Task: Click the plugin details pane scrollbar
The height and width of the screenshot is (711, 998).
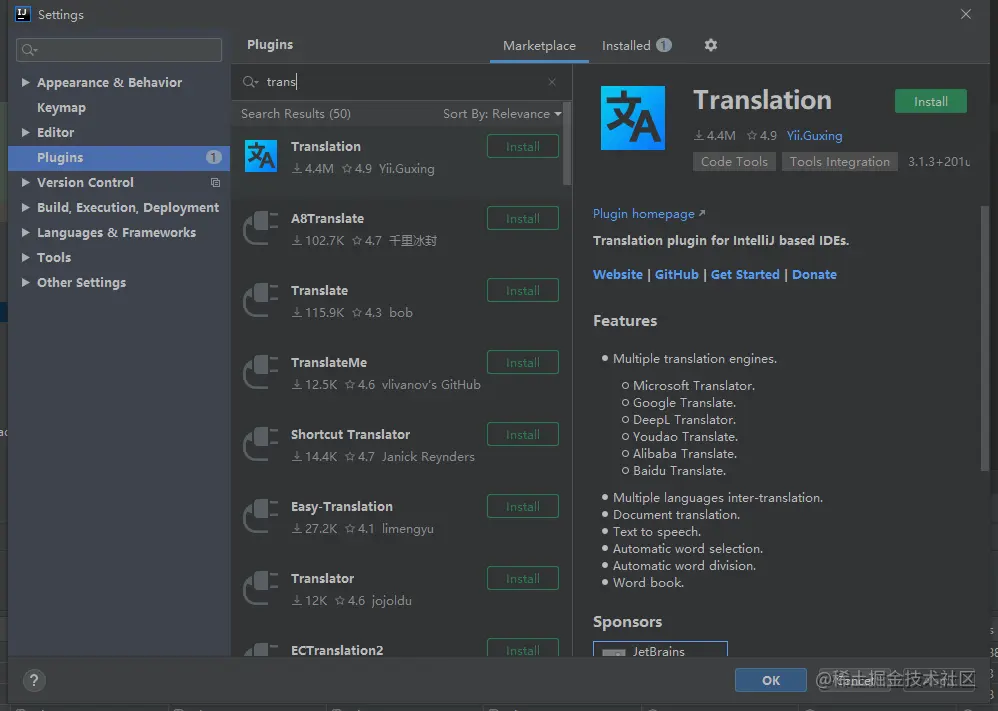Action: 985,337
